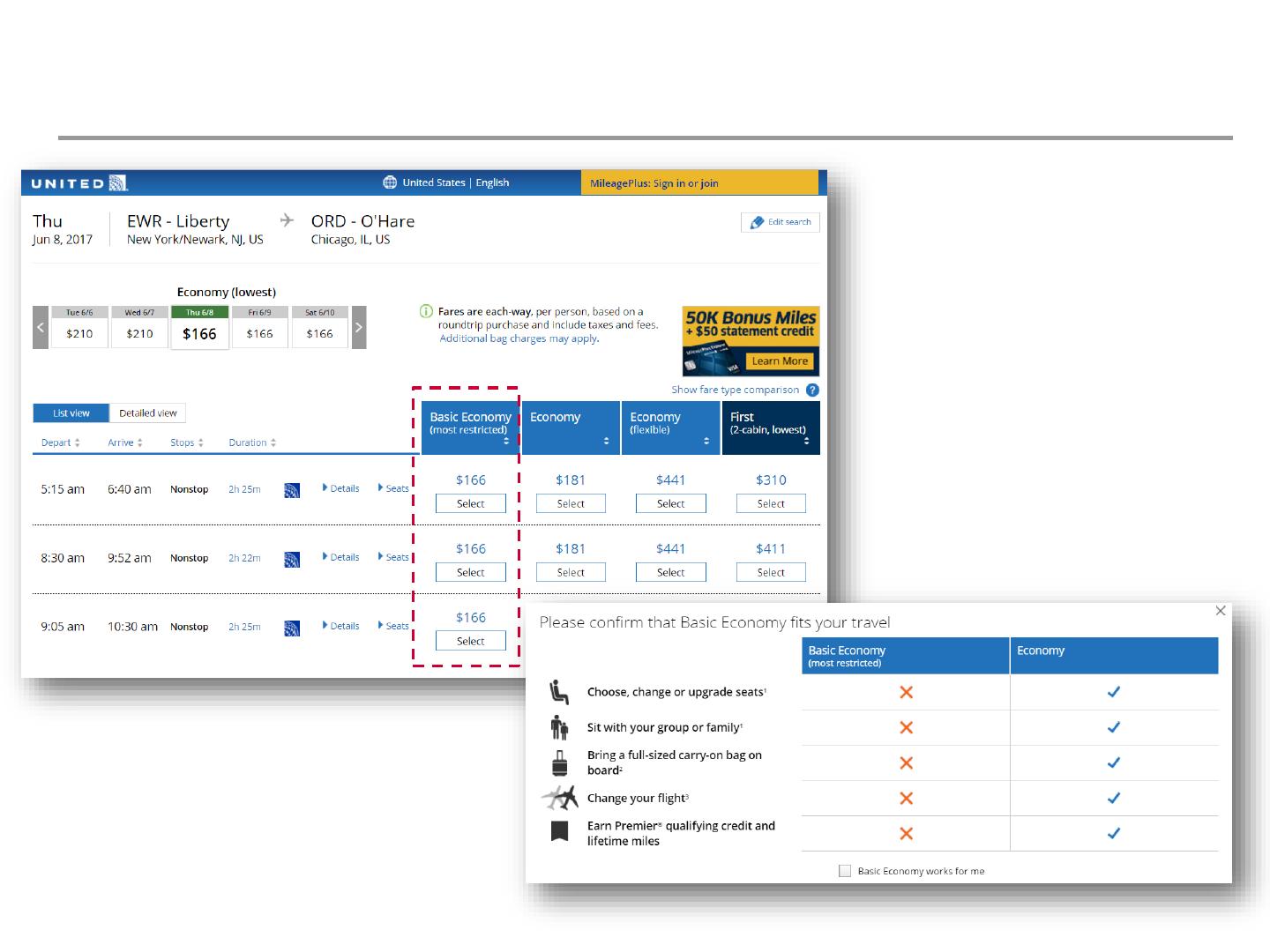Select the $181 Economy fare at 5:15 am

pyautogui.click(x=571, y=503)
